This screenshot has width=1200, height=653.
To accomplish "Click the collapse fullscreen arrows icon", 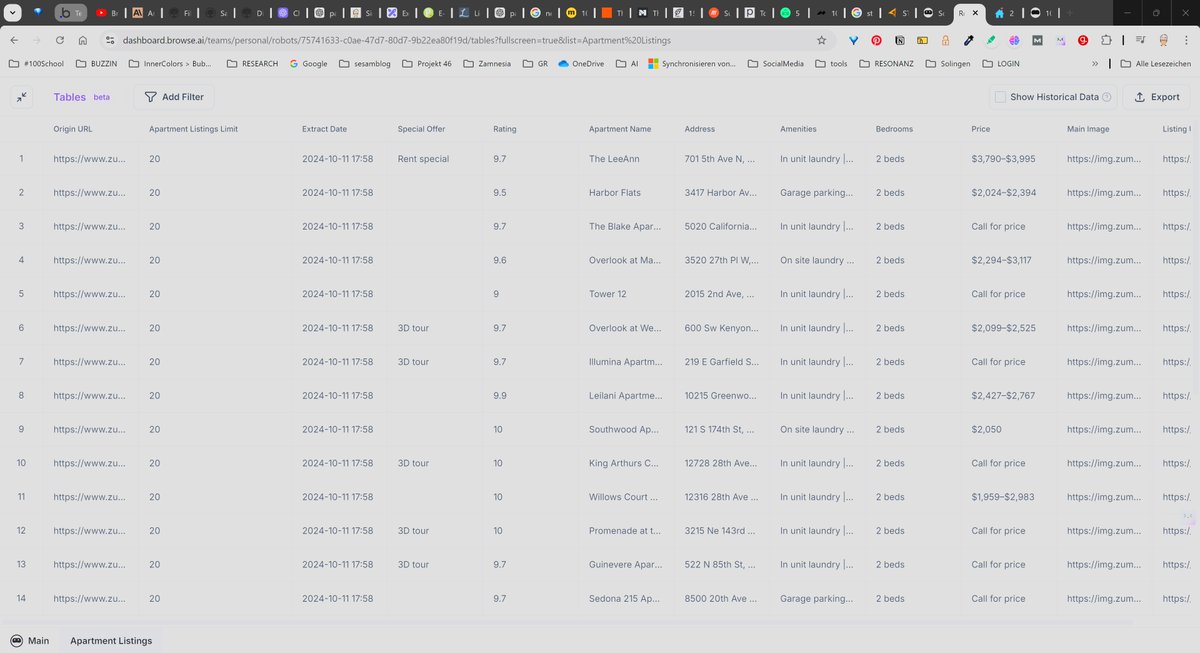I will click(x=22, y=97).
